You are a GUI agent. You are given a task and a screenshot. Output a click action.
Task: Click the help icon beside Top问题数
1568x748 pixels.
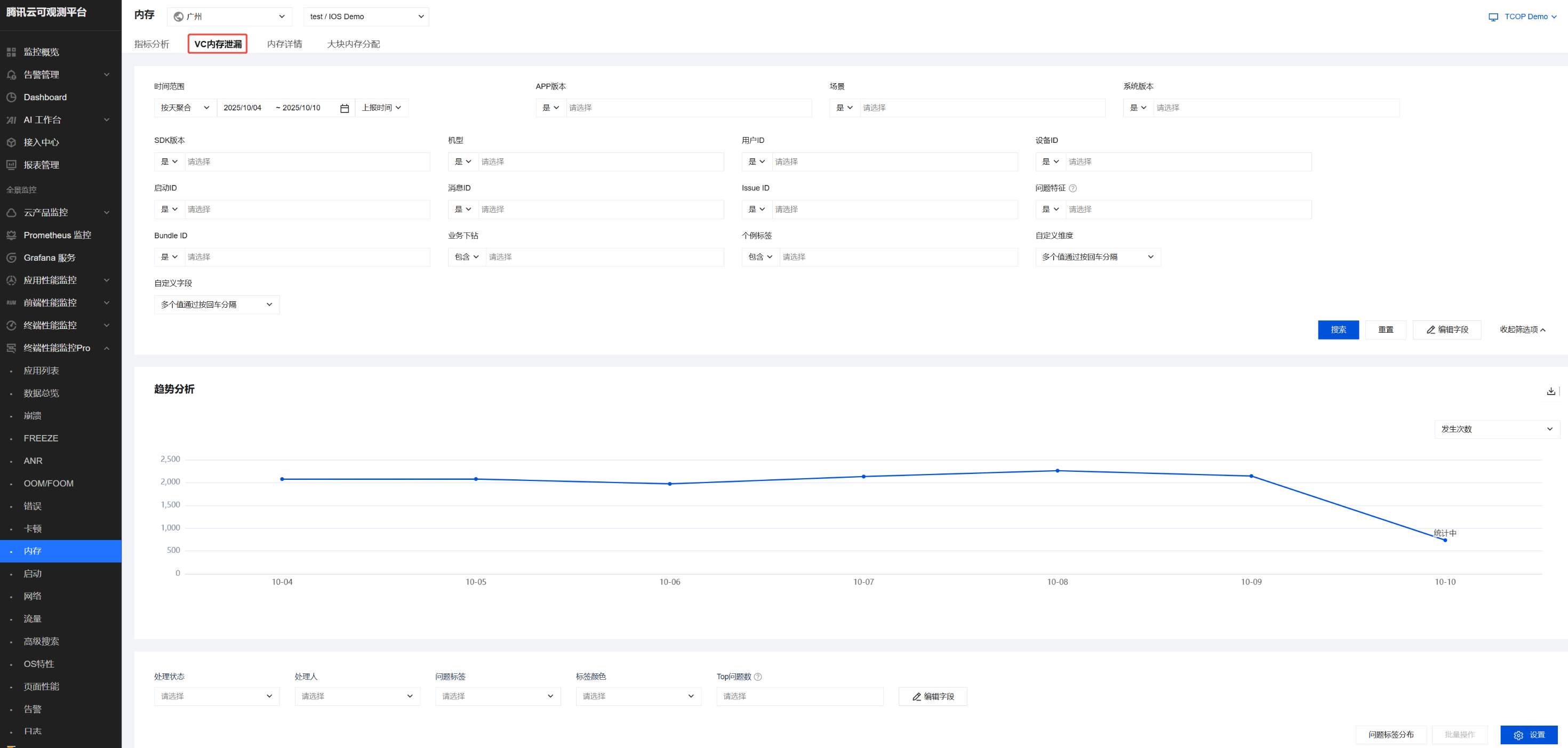tap(758, 677)
